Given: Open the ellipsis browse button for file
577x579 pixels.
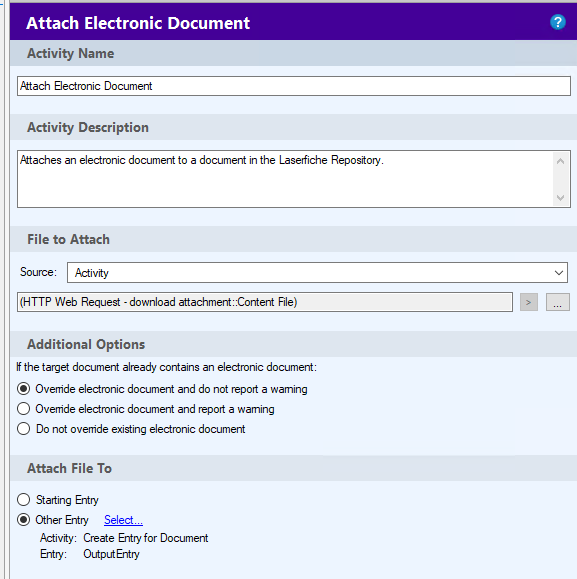Looking at the screenshot, I should click(557, 302).
